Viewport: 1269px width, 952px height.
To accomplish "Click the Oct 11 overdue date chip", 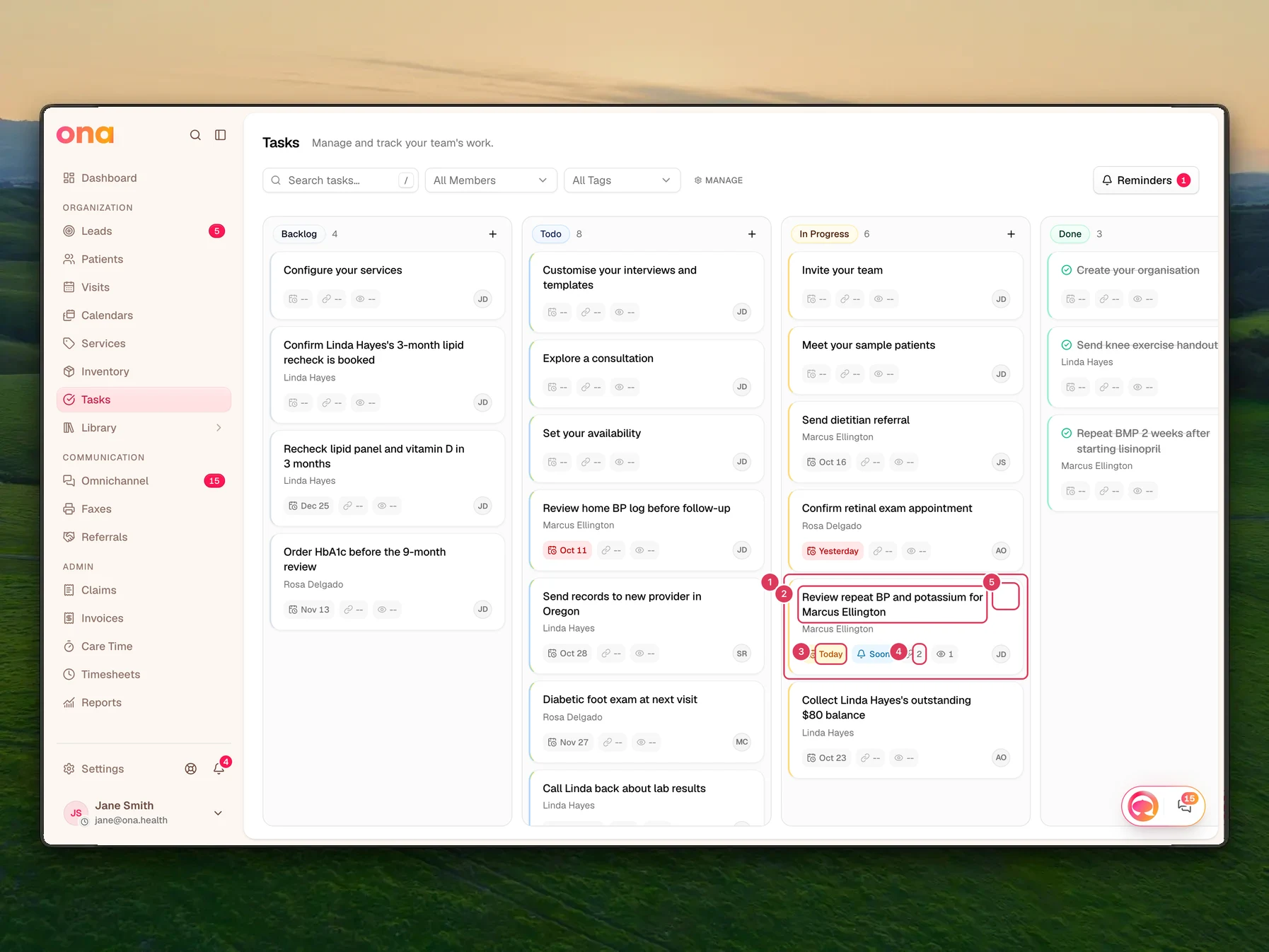I will click(567, 550).
